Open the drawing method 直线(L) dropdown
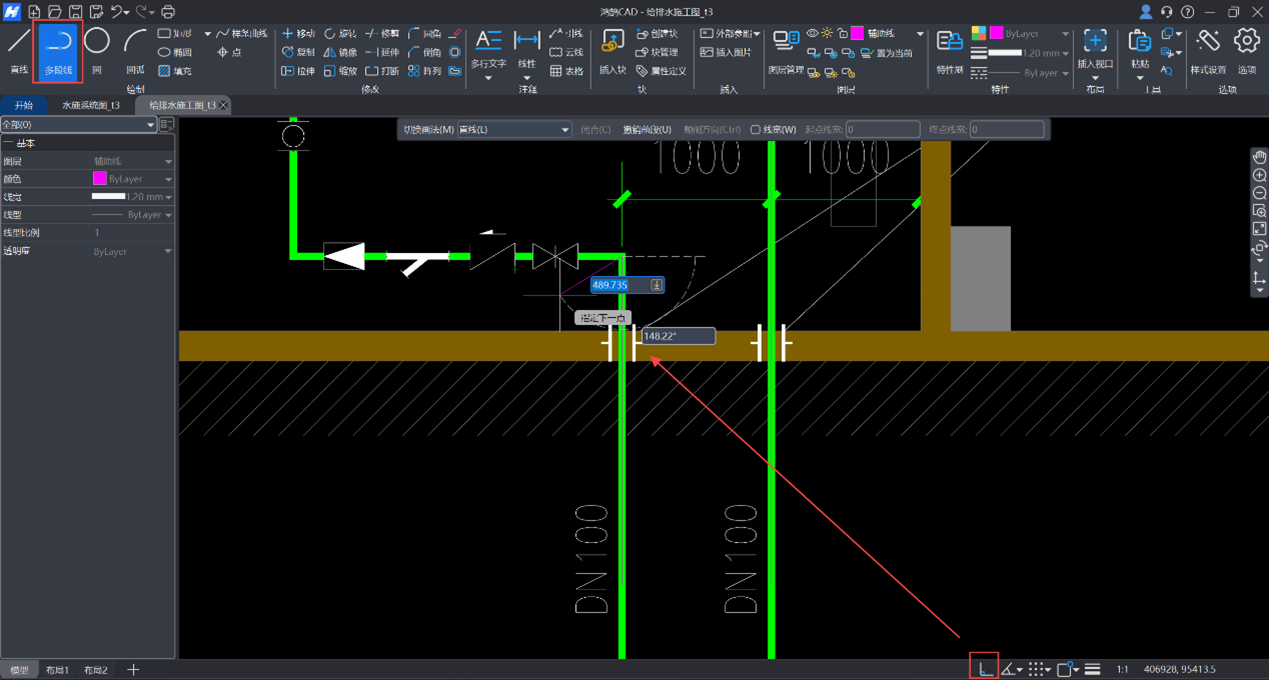This screenshot has height=680, width=1269. coord(513,130)
